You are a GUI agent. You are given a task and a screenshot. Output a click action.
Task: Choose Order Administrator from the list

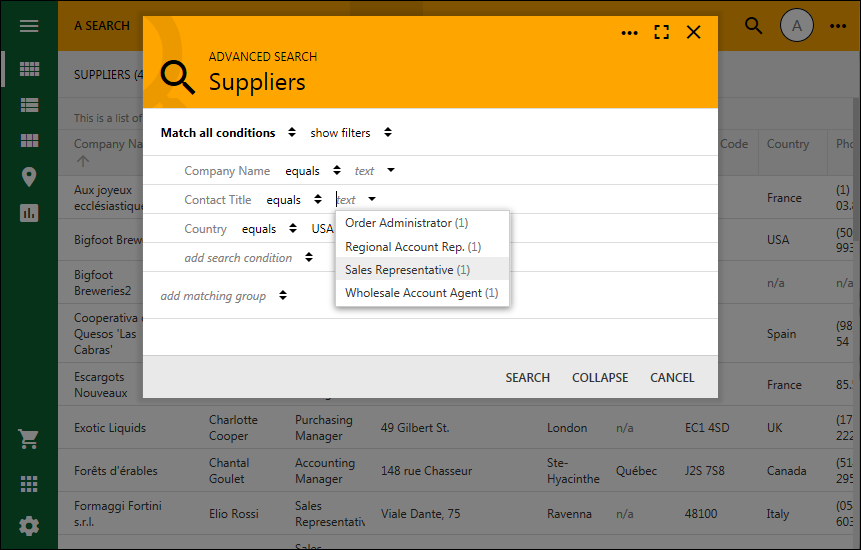(x=422, y=223)
